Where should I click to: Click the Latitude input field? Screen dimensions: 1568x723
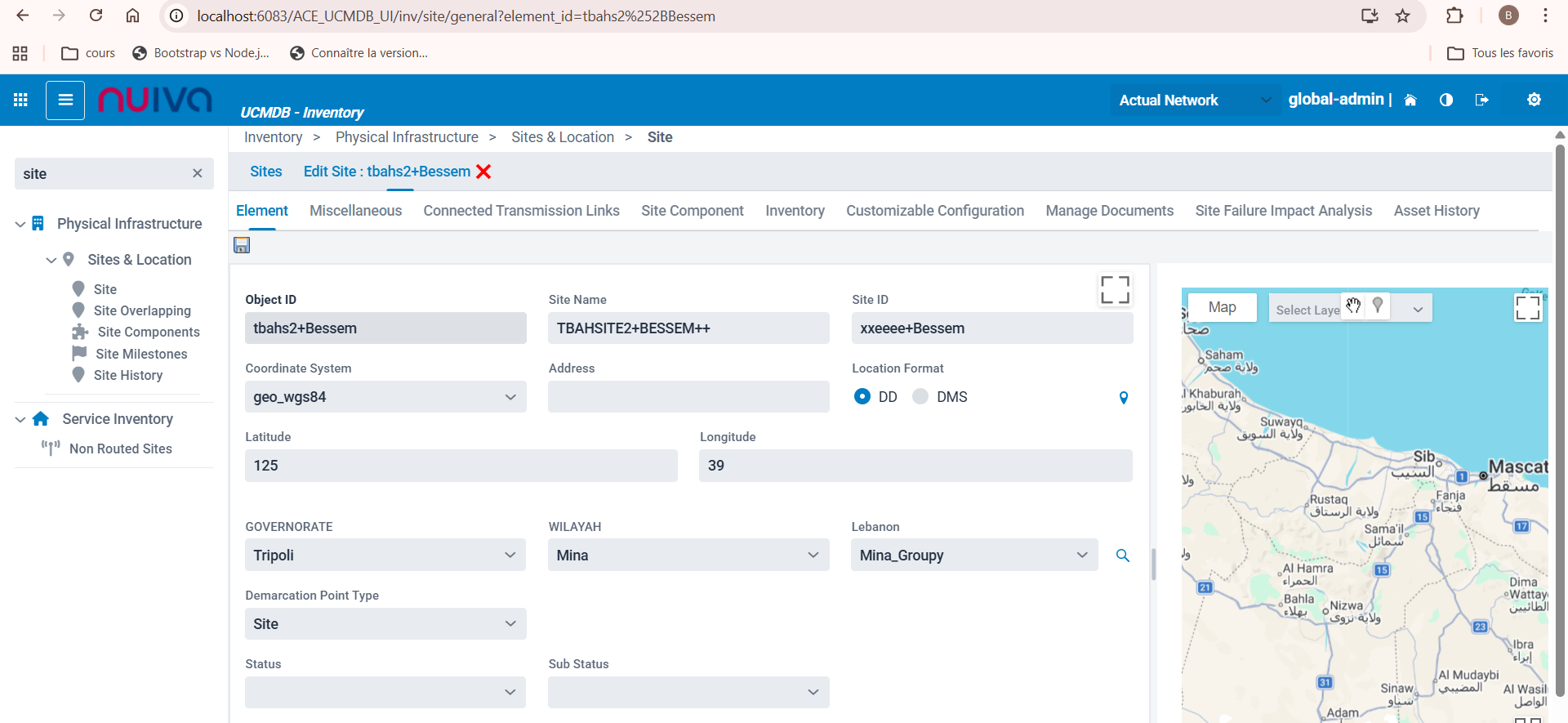tap(461, 466)
